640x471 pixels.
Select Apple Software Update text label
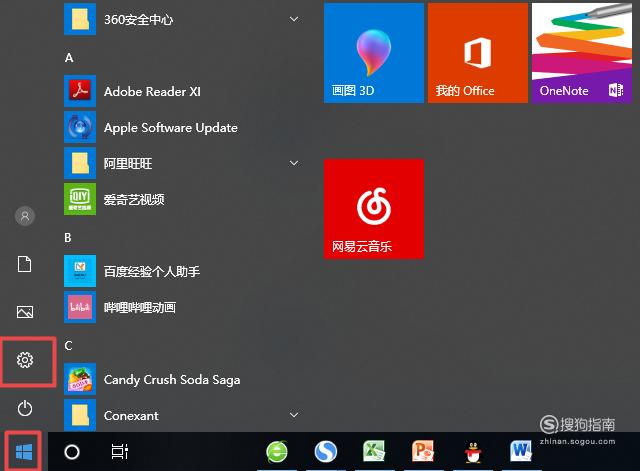(x=171, y=128)
